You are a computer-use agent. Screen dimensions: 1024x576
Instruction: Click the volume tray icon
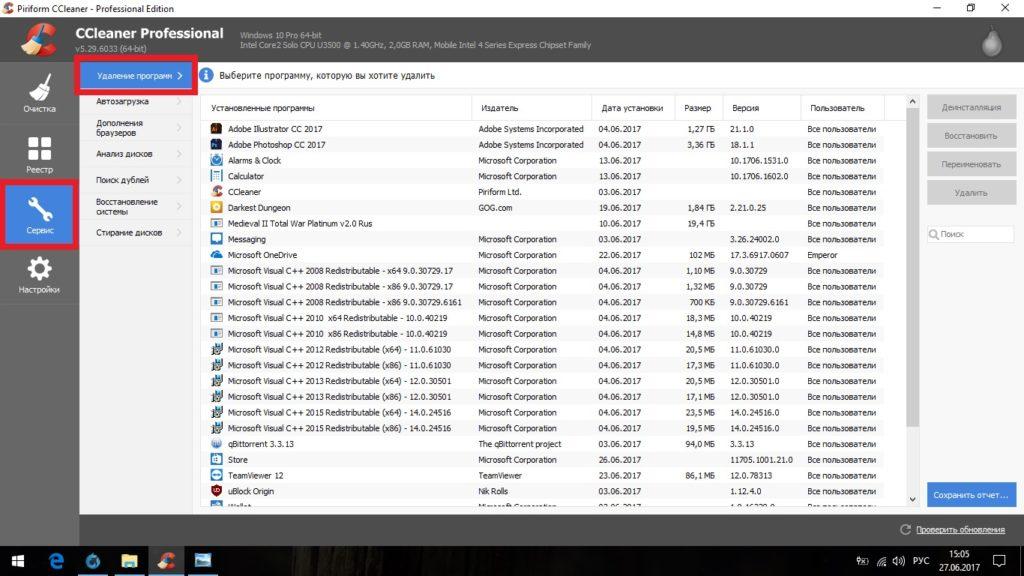click(899, 561)
